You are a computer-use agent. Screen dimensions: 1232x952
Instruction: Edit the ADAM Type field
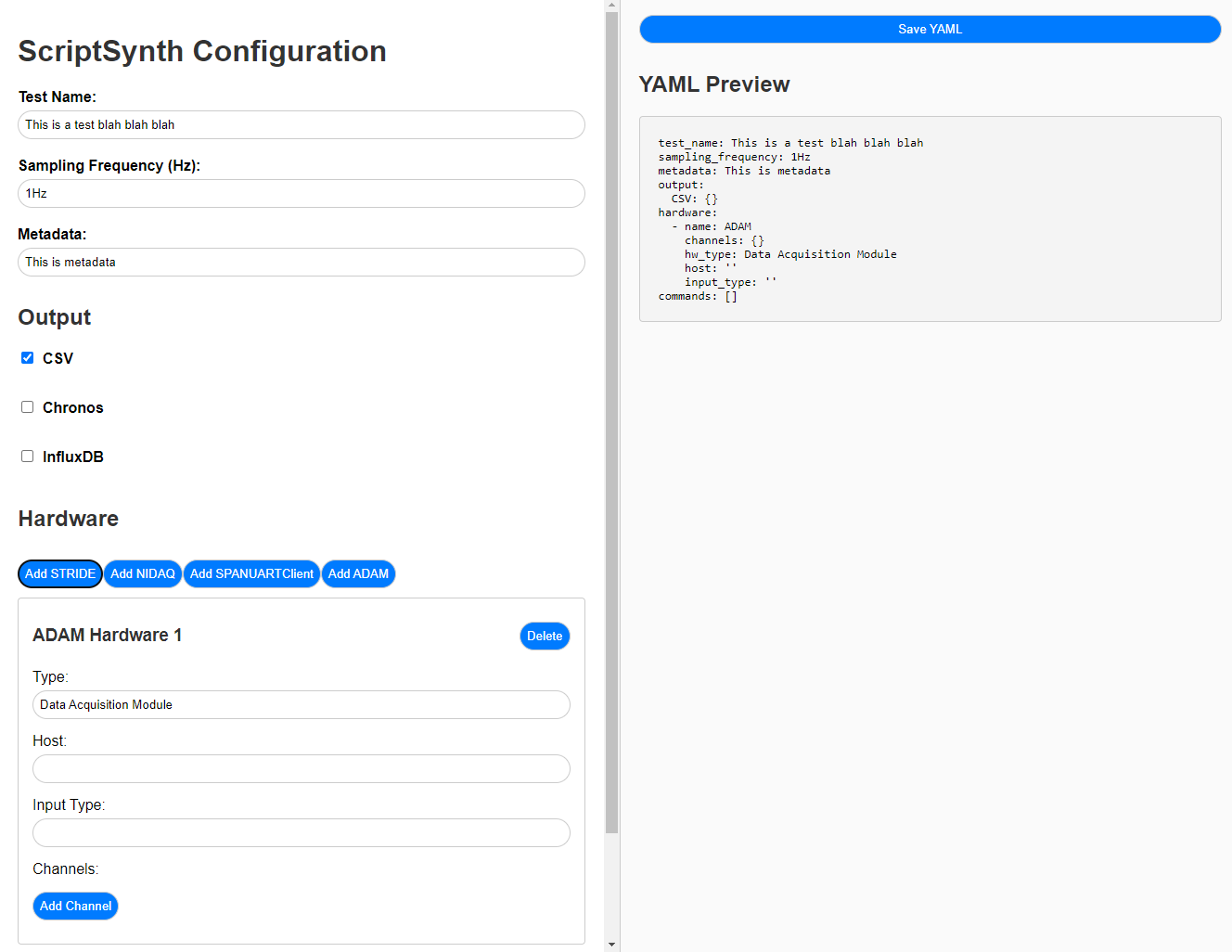point(302,704)
